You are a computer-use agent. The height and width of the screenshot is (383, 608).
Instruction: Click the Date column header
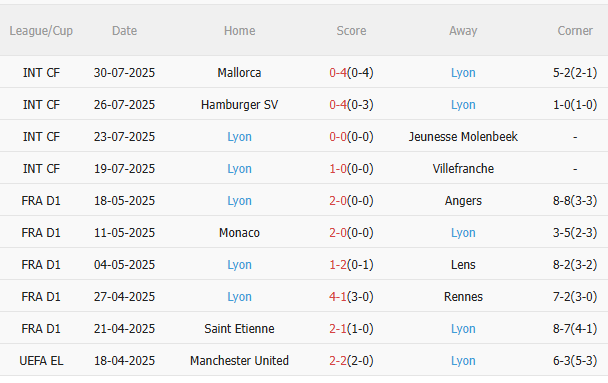pos(124,31)
